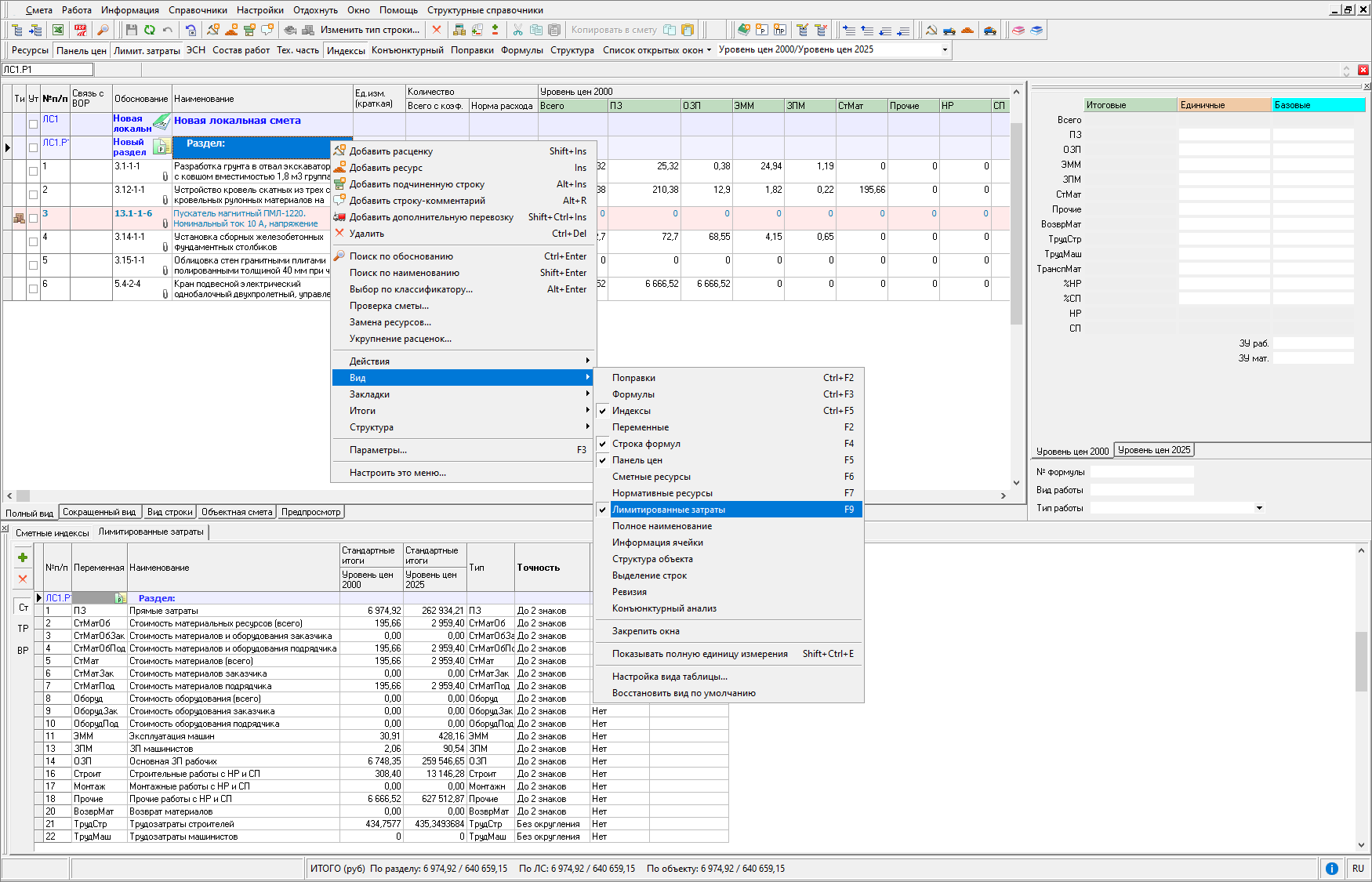Screen dimensions: 1372x882
Task: Click the Excel export icon in toolbar
Action: coord(58,30)
